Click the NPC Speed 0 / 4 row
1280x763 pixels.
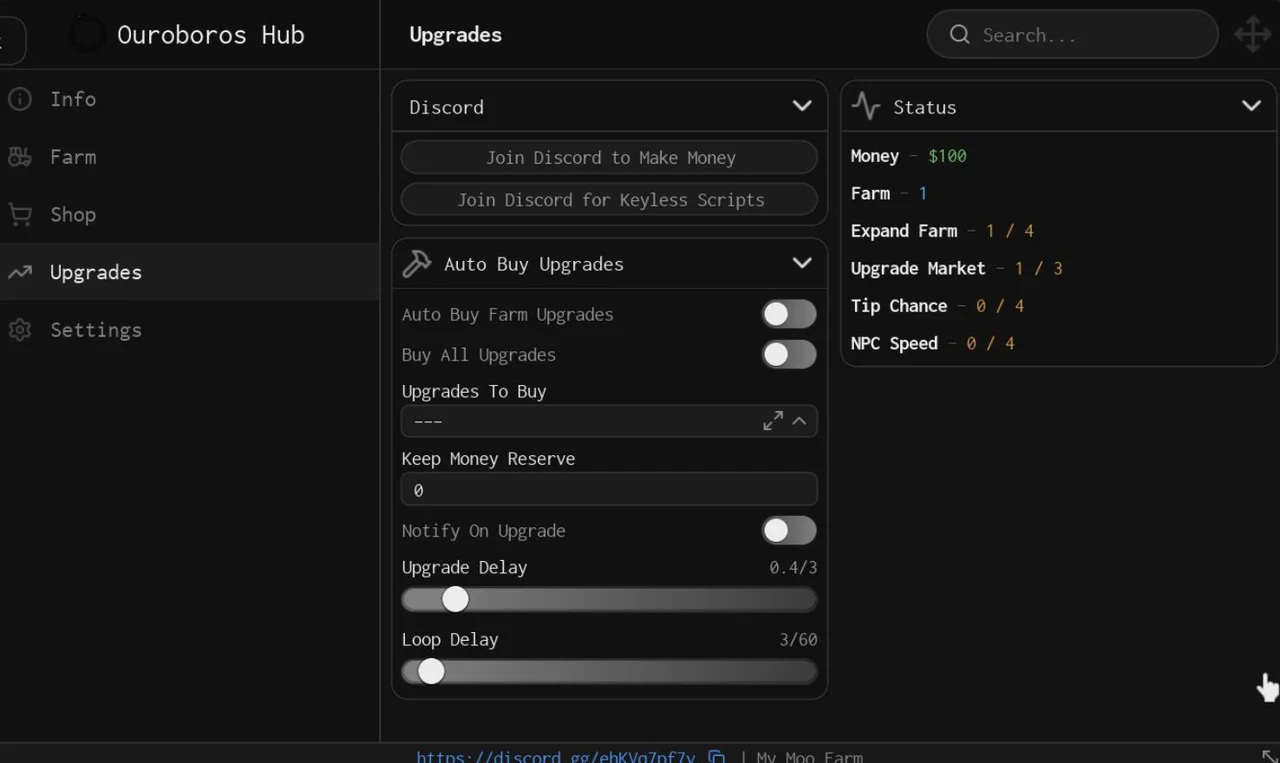point(932,343)
